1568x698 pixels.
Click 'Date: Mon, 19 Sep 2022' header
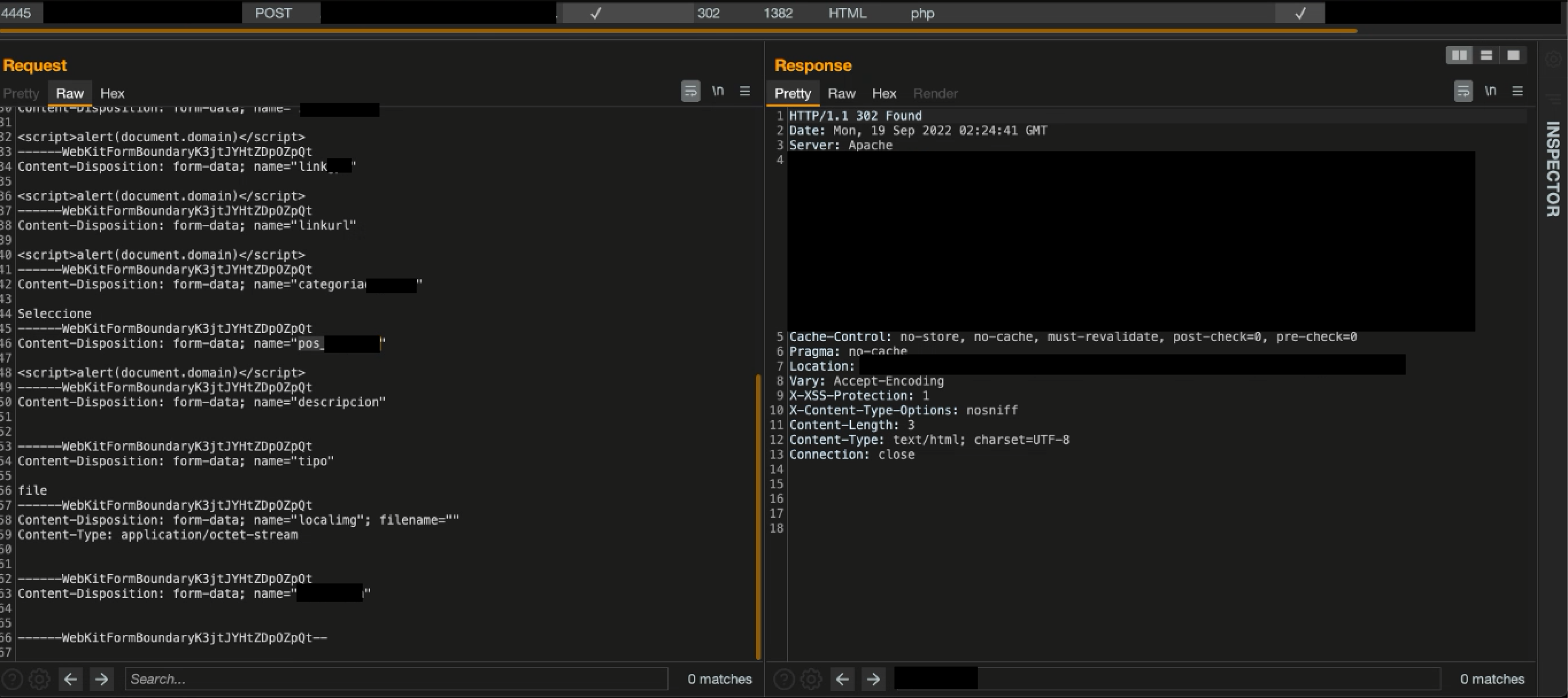[918, 130]
